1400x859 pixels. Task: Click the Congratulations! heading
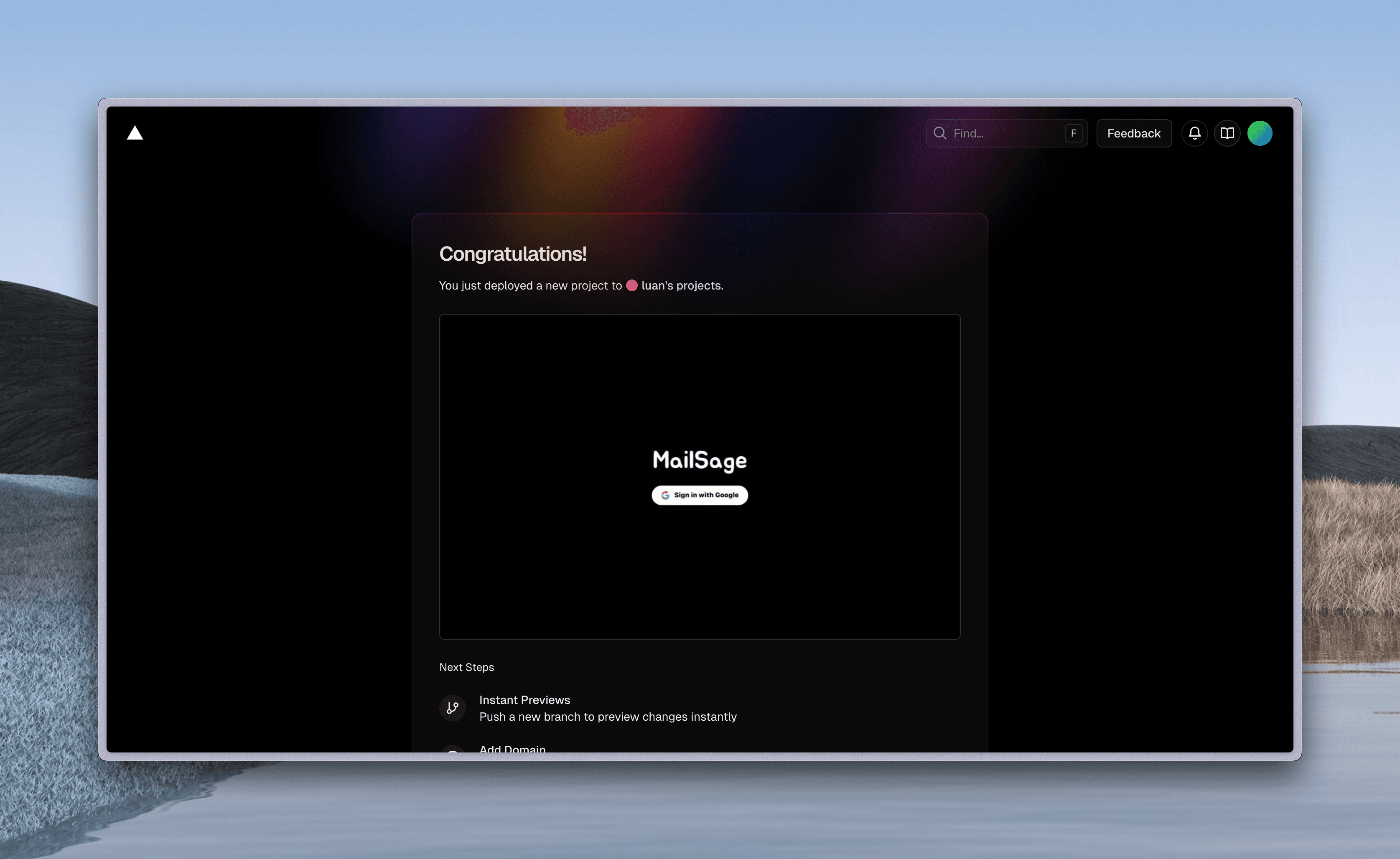(512, 254)
